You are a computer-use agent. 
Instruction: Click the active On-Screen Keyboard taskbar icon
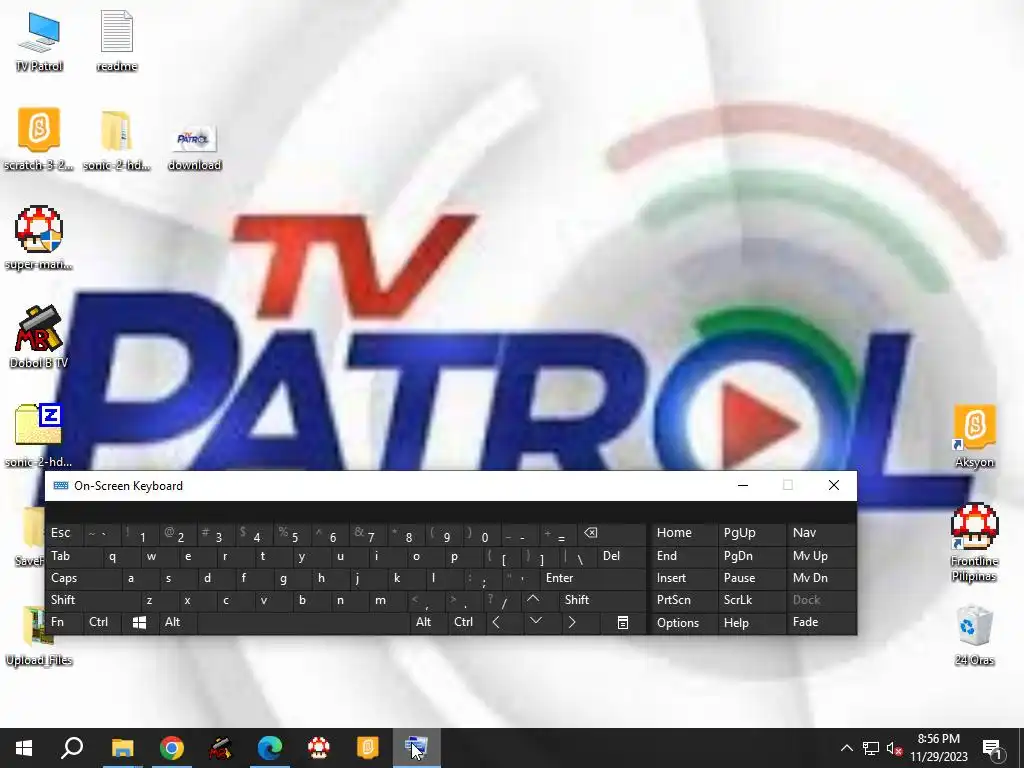417,748
